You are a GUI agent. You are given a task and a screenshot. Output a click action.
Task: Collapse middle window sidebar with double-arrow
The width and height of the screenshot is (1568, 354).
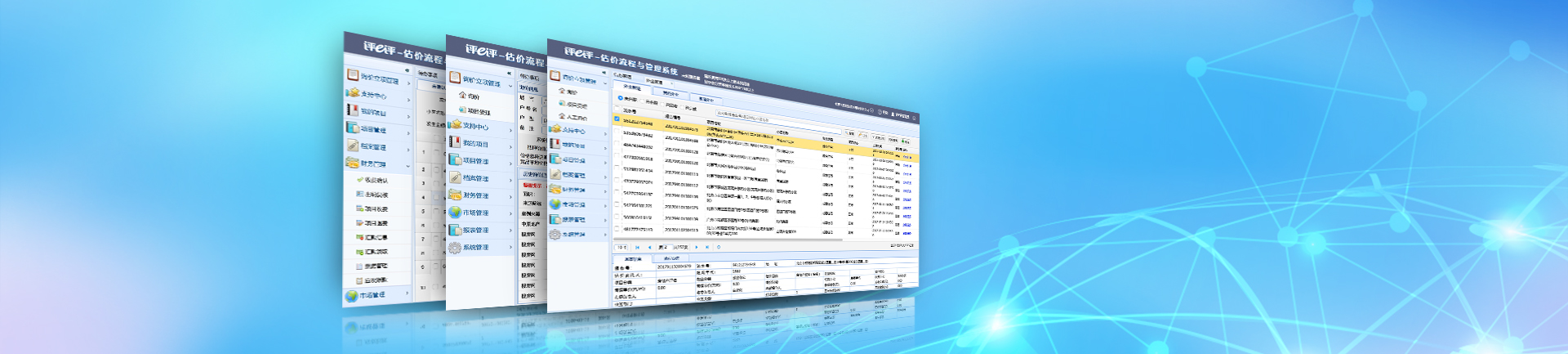click(x=509, y=74)
